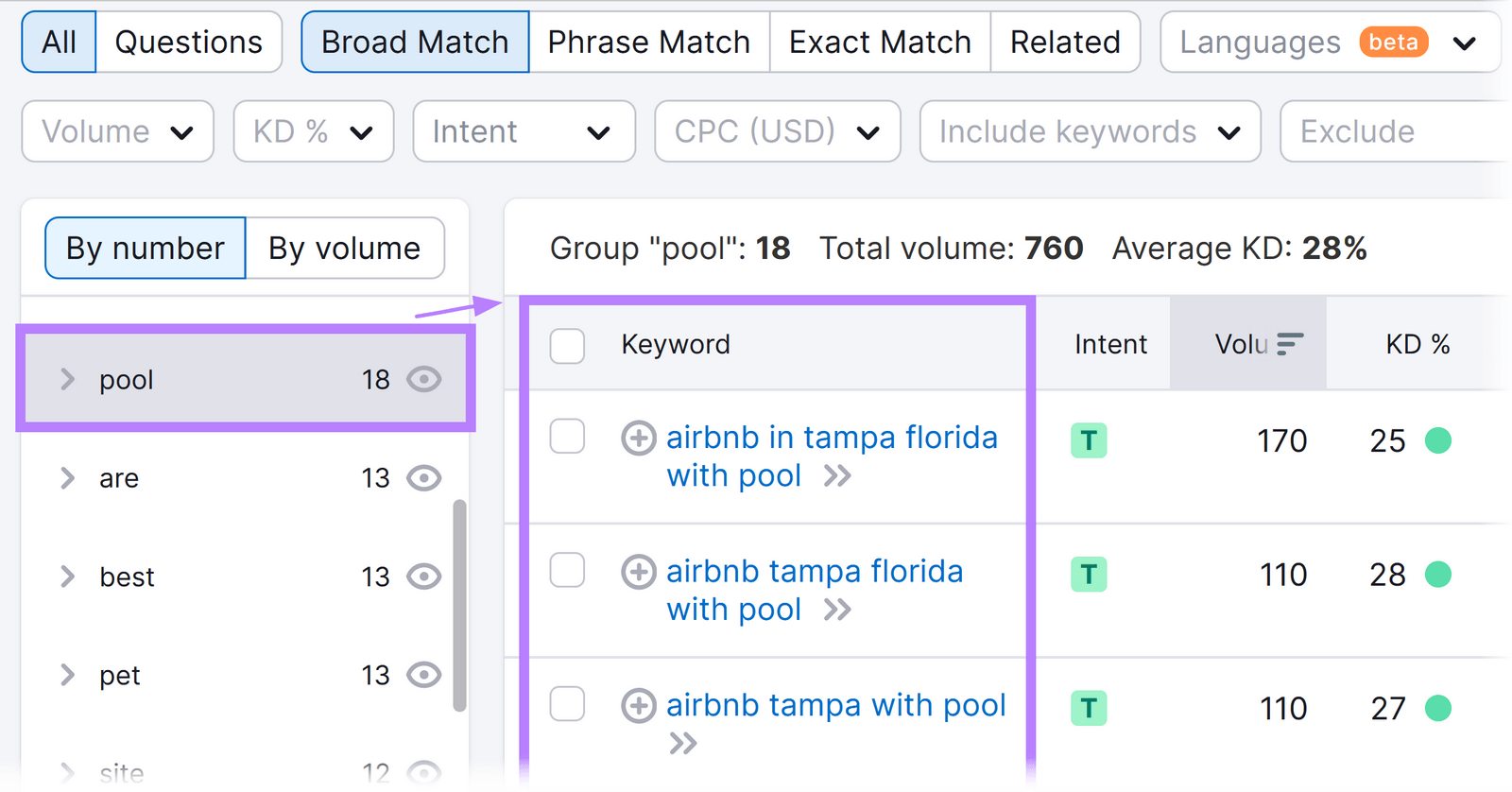Add 'airbnb tampa with pool' via plus icon
The width and height of the screenshot is (1512, 792).
[639, 706]
